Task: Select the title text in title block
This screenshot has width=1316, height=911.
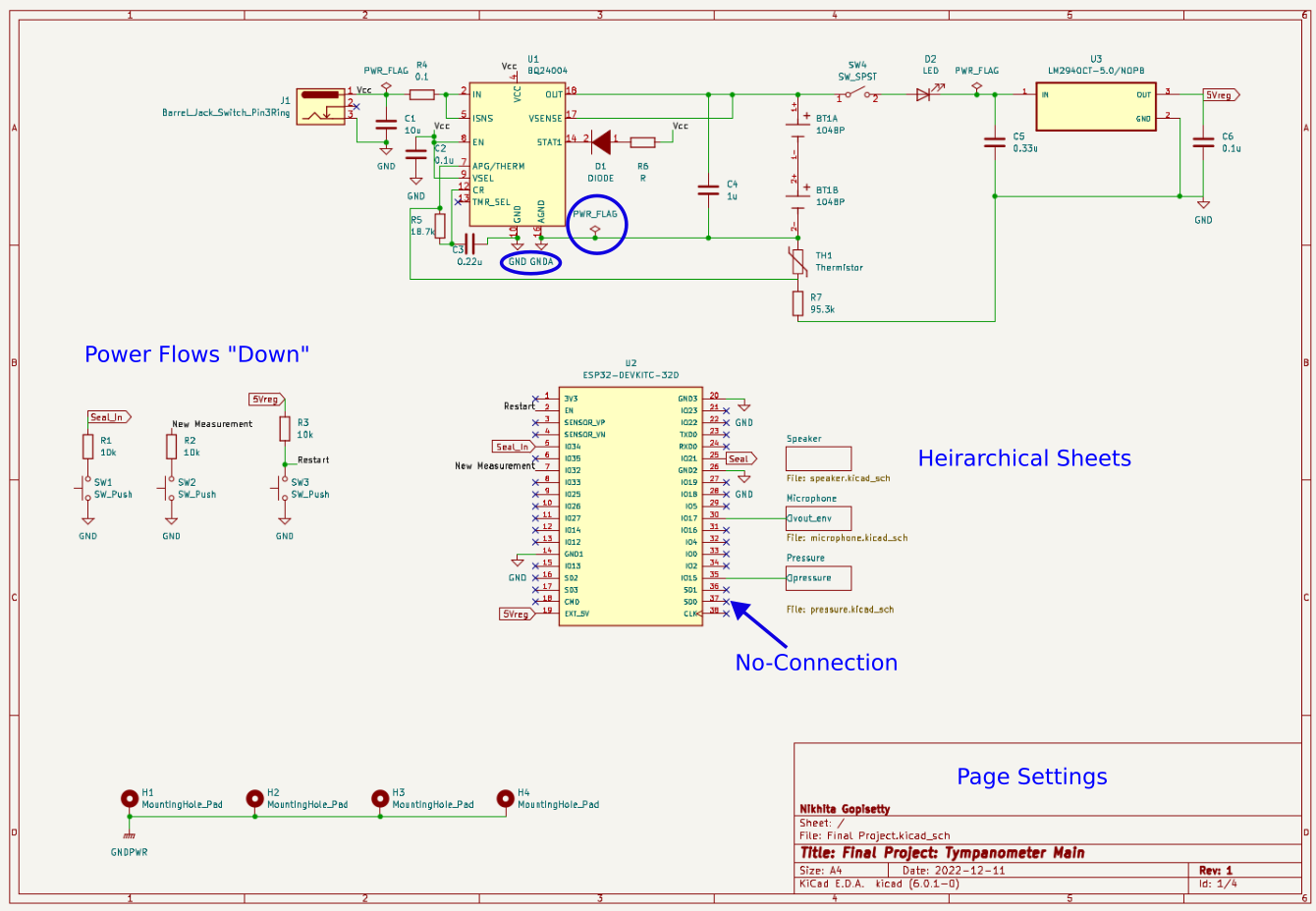Action: pos(942,853)
